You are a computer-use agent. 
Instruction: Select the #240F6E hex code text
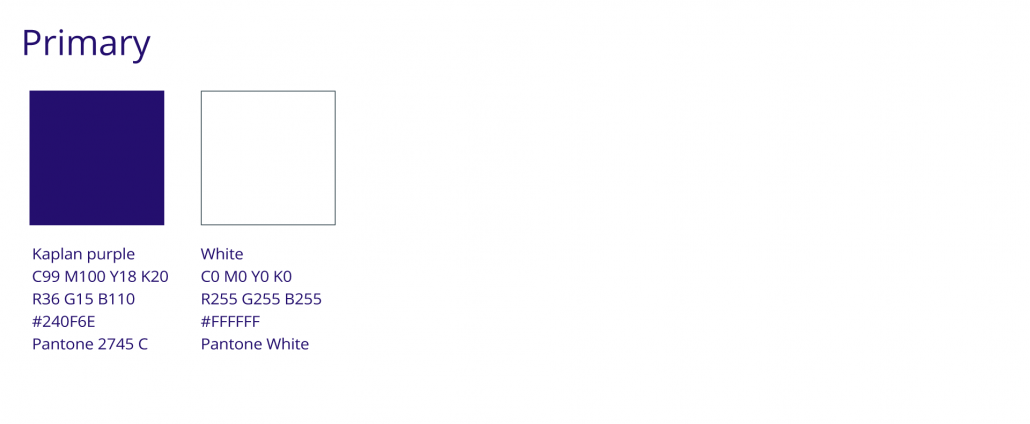coord(70,322)
